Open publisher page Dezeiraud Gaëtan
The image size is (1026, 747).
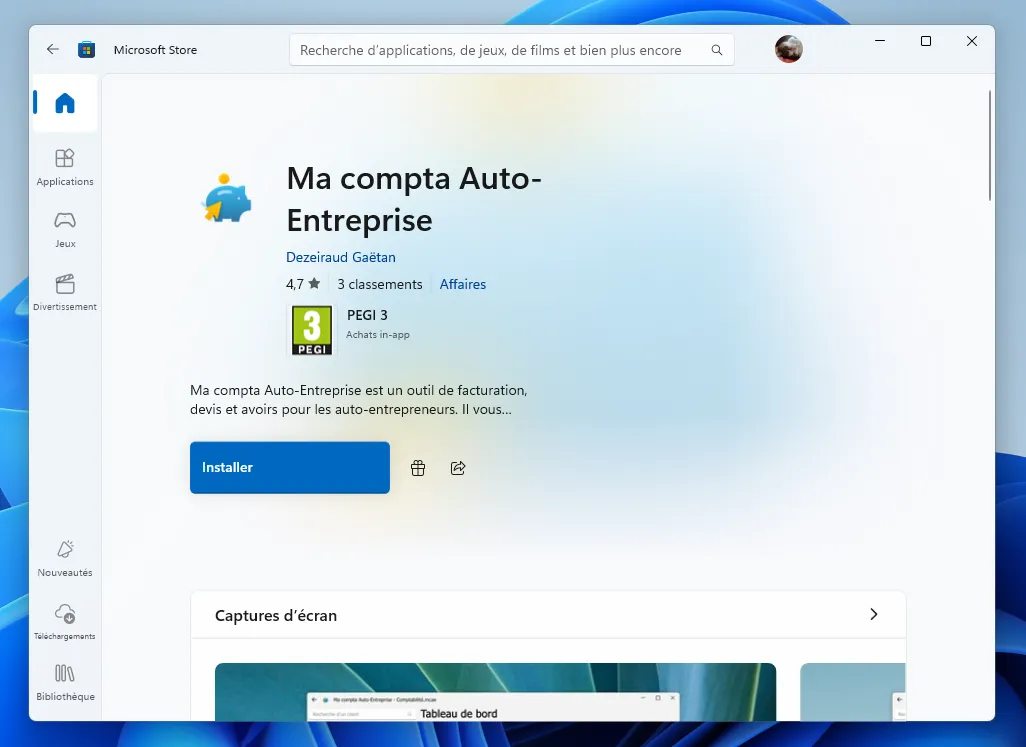341,257
